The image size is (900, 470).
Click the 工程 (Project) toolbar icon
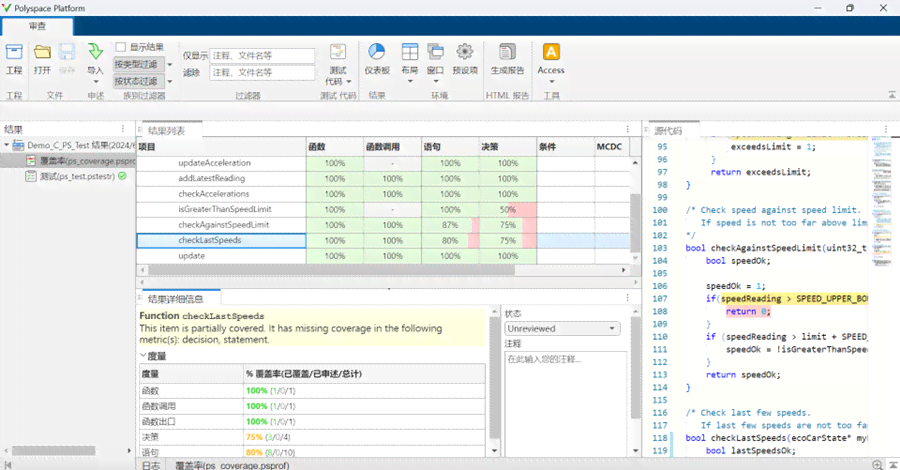click(x=14, y=52)
